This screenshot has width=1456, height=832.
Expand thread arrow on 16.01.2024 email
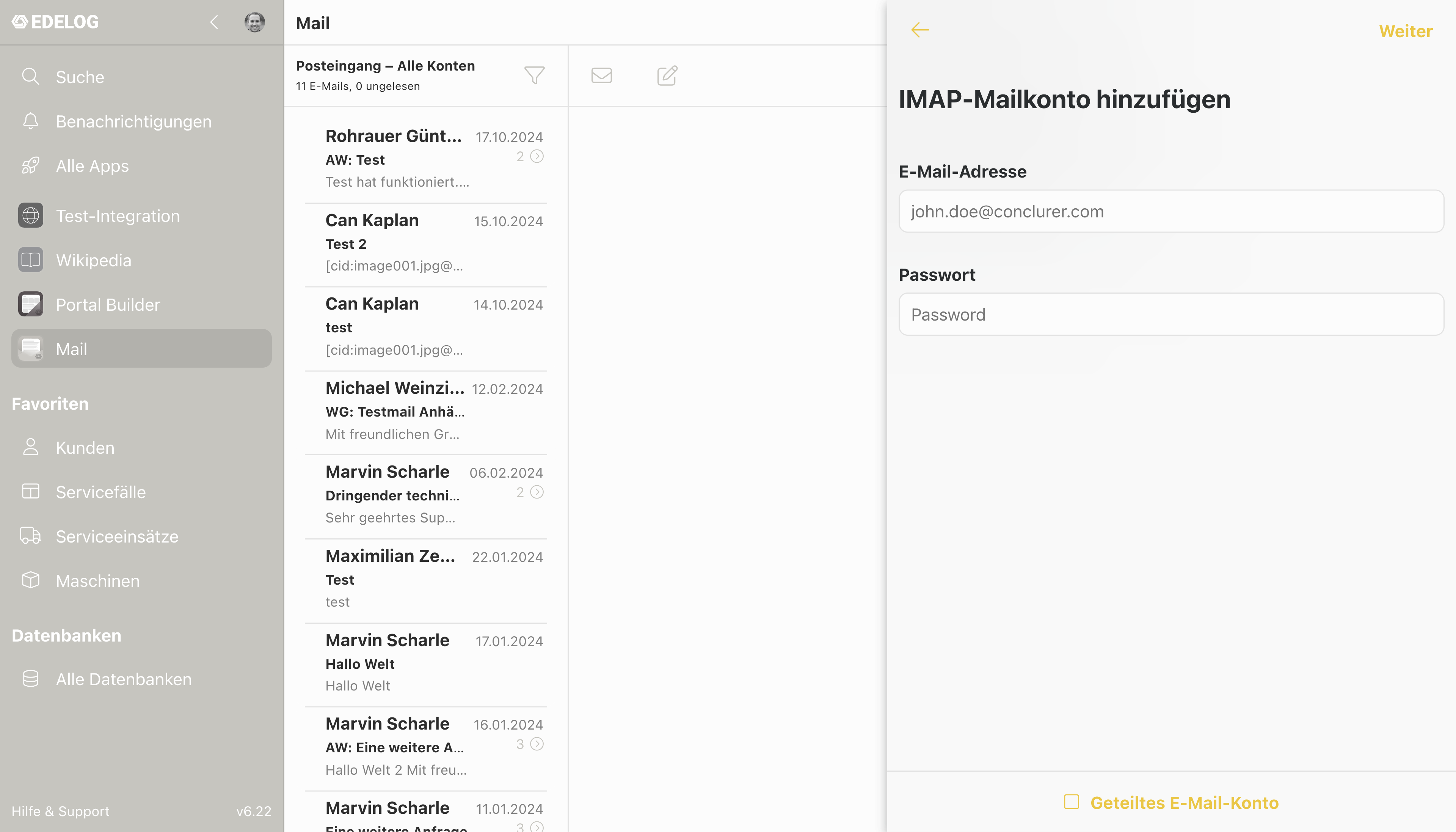pos(537,744)
